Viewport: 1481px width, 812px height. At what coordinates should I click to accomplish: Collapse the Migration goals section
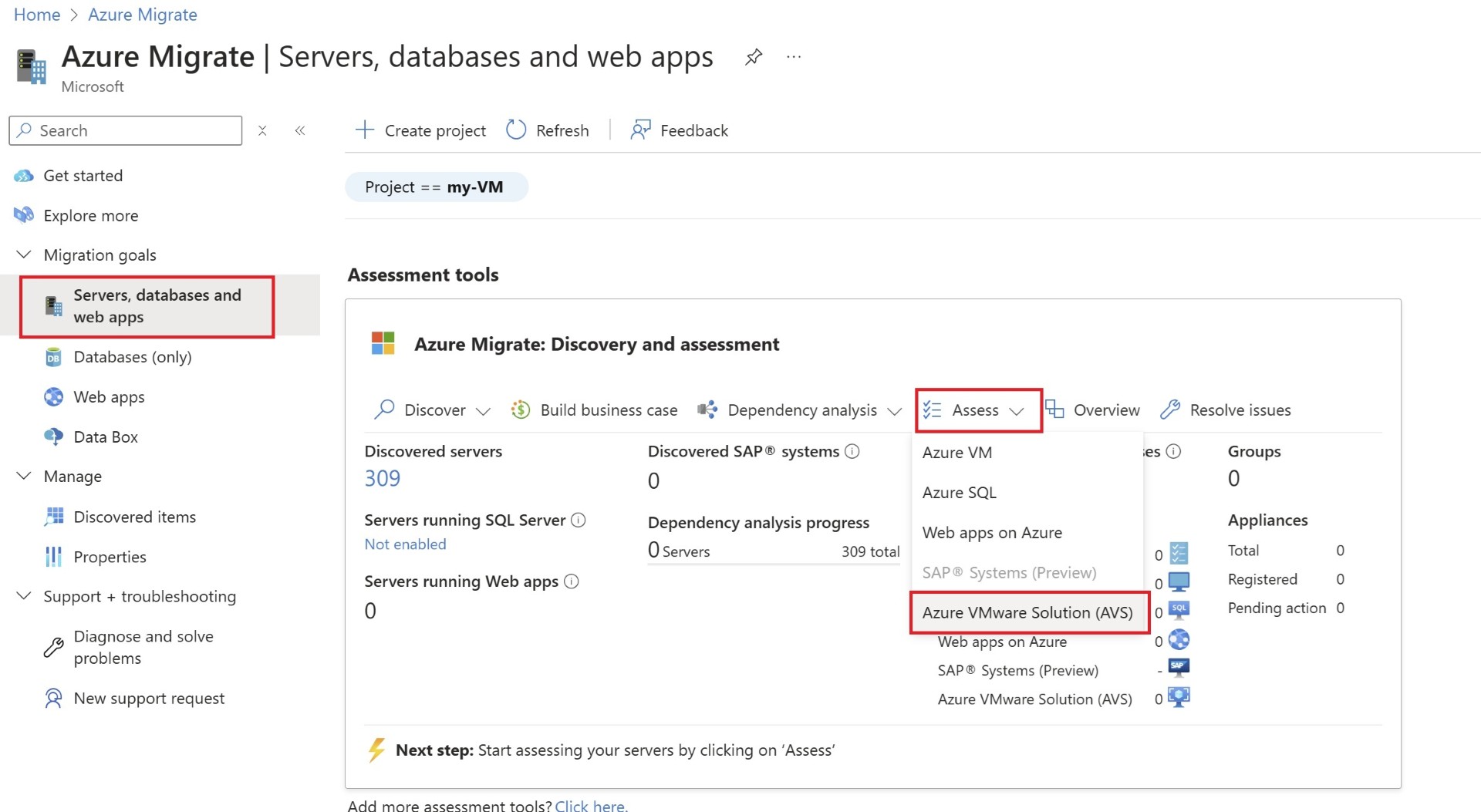pyautogui.click(x=24, y=254)
